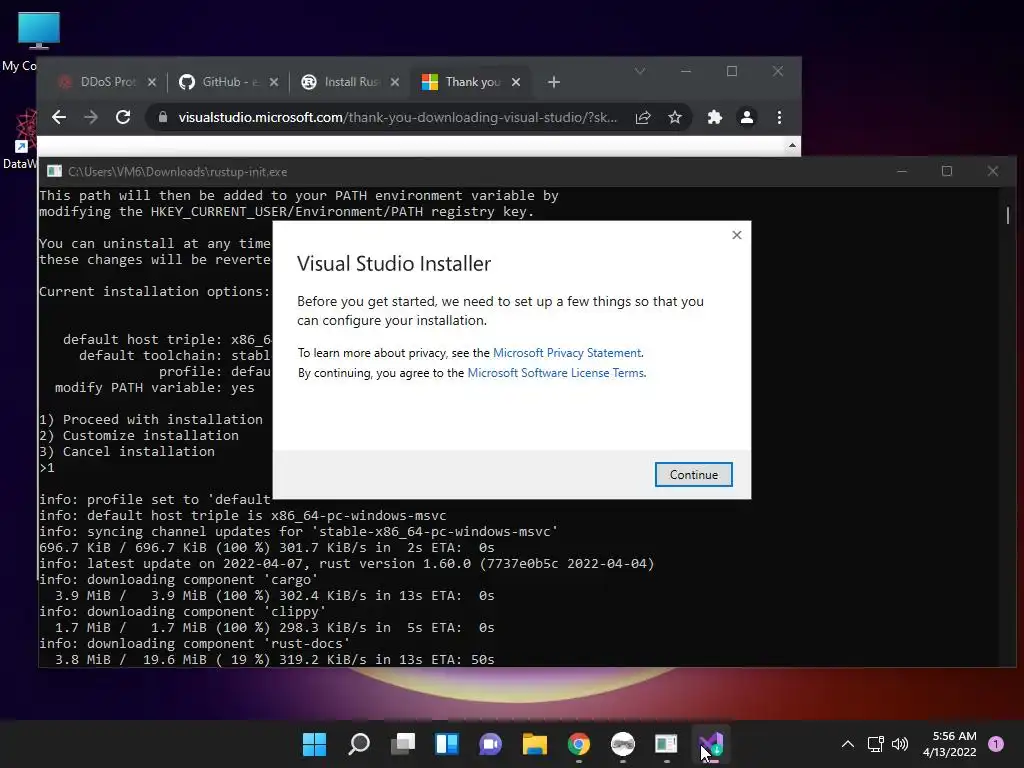Click the rustup-init.exe console title icon
Screen dimensions: 1024x768
click(x=54, y=171)
